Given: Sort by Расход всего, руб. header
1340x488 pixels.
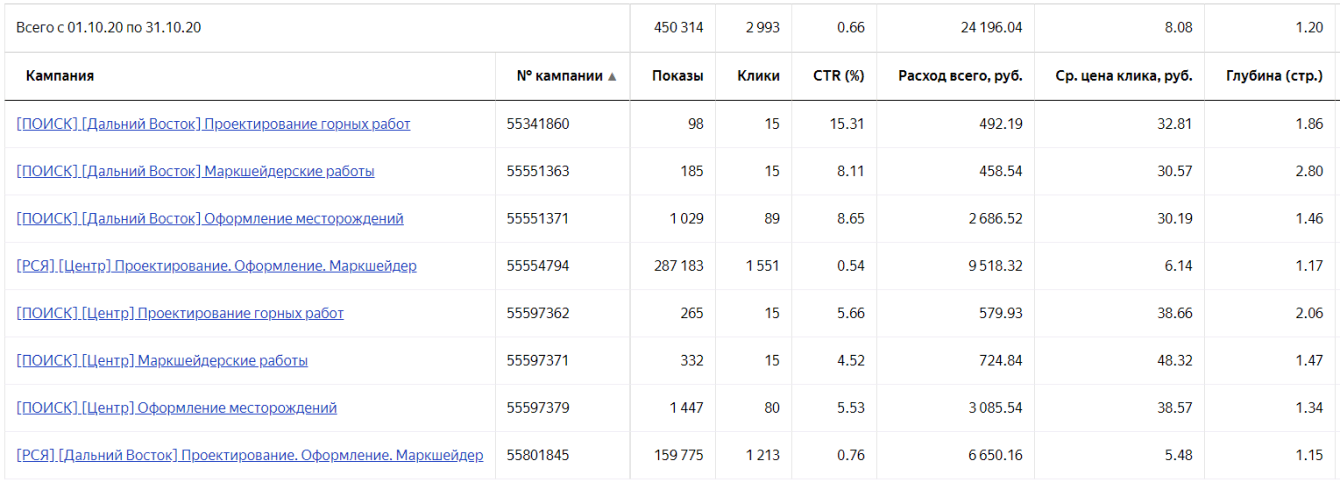Looking at the screenshot, I should pyautogui.click(x=960, y=76).
